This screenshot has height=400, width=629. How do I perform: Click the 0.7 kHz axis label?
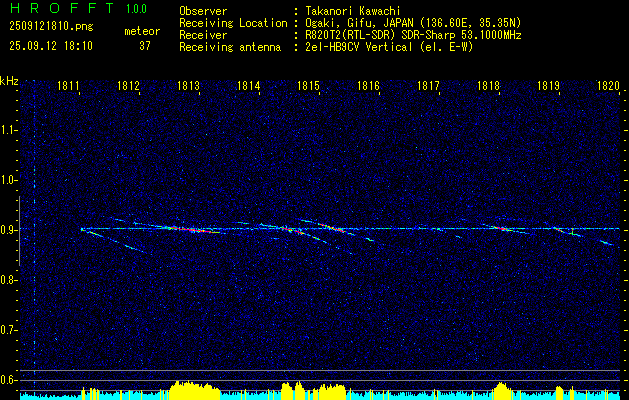[x=8, y=330]
